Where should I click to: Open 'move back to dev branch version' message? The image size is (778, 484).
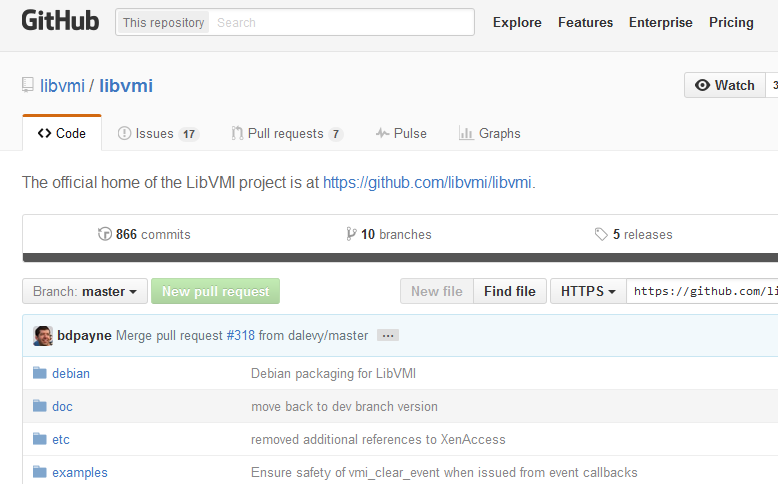pyautogui.click(x=344, y=407)
